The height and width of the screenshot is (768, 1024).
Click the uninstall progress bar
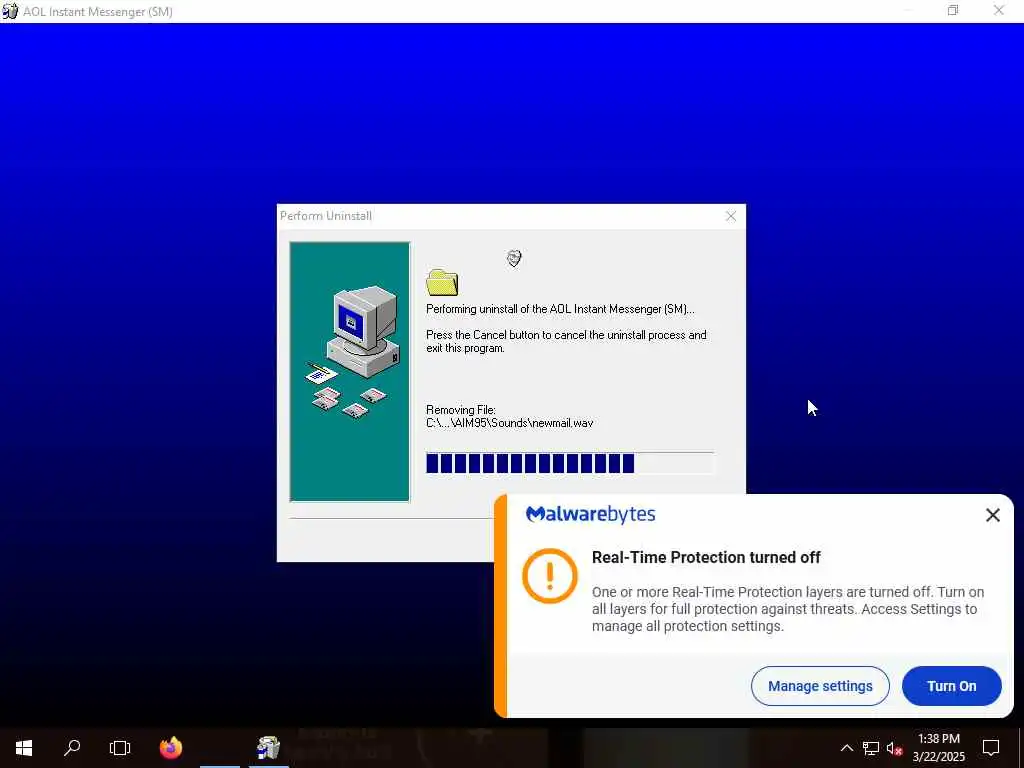coord(569,463)
